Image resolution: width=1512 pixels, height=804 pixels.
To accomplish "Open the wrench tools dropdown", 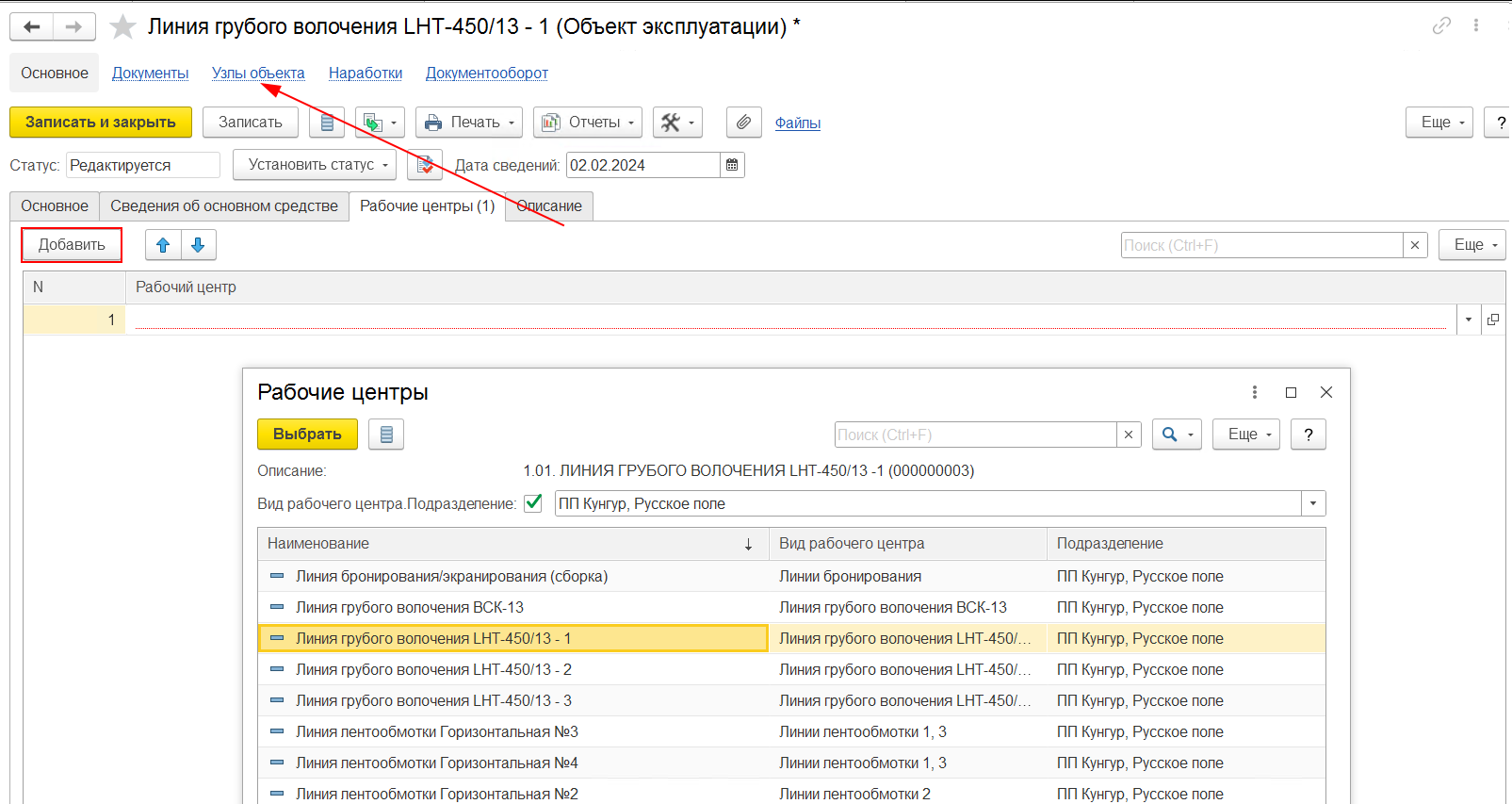I will point(677,123).
